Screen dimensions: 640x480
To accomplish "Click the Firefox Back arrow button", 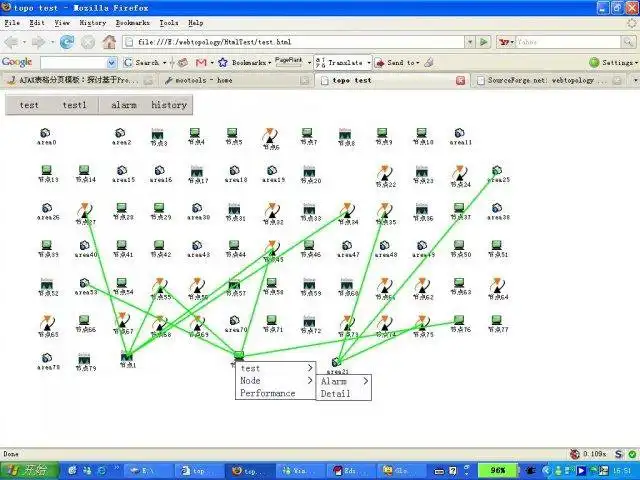I will pyautogui.click(x=12, y=42).
